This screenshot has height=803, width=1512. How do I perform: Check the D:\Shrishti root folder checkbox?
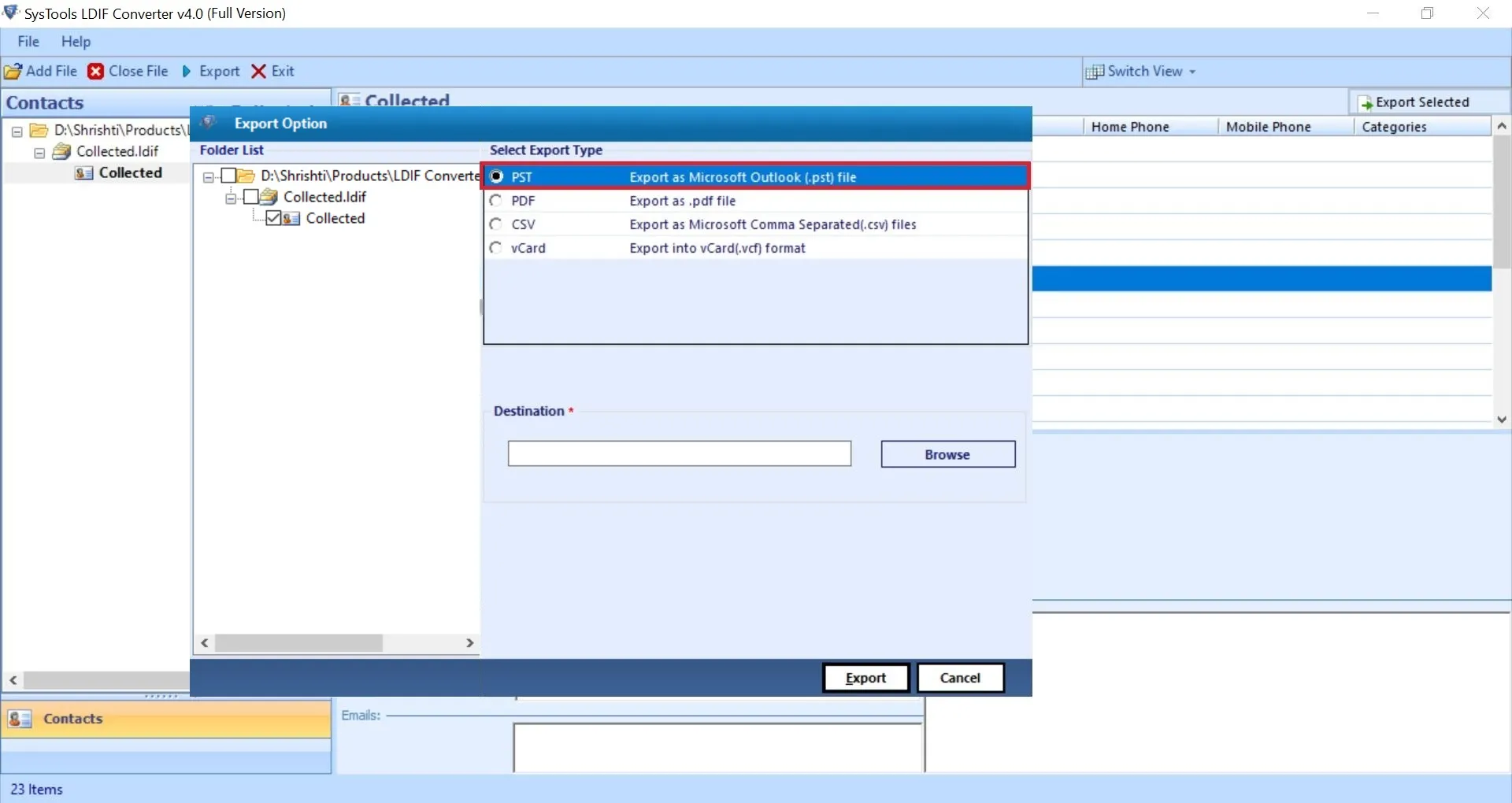pyautogui.click(x=228, y=176)
